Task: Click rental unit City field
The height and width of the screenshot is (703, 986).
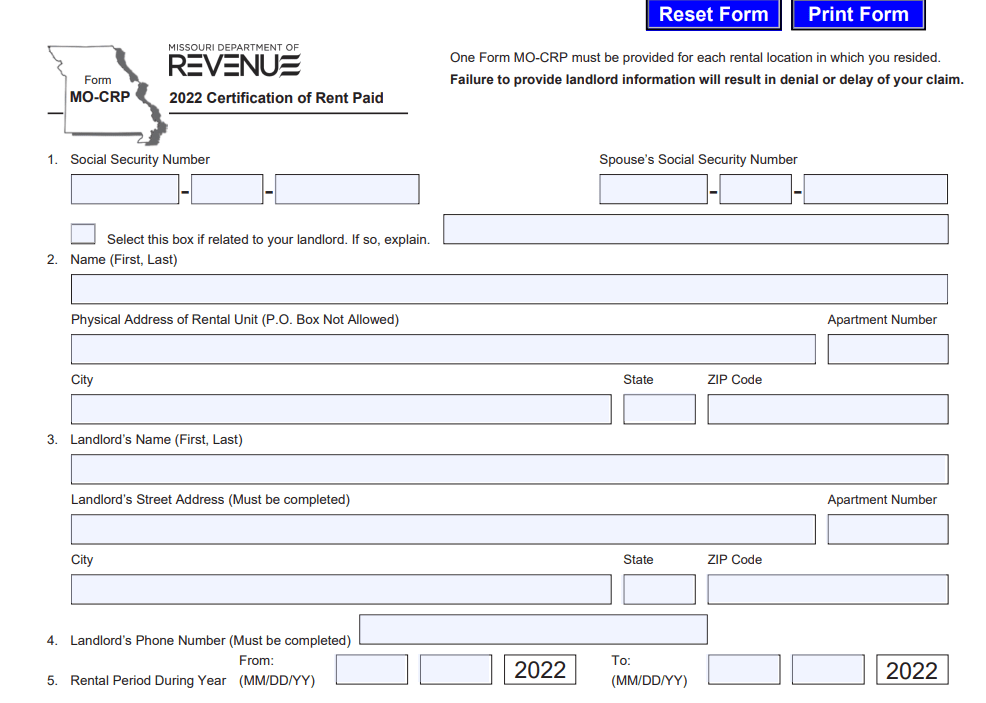Action: point(341,409)
